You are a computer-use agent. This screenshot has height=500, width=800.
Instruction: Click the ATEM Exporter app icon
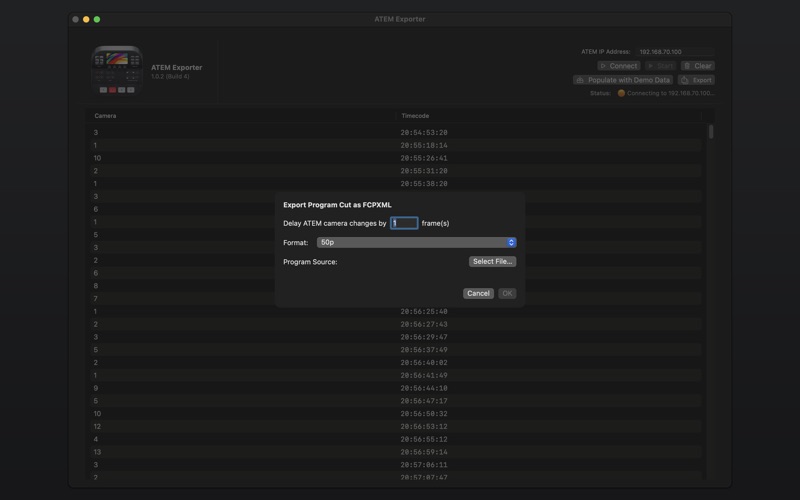point(117,70)
